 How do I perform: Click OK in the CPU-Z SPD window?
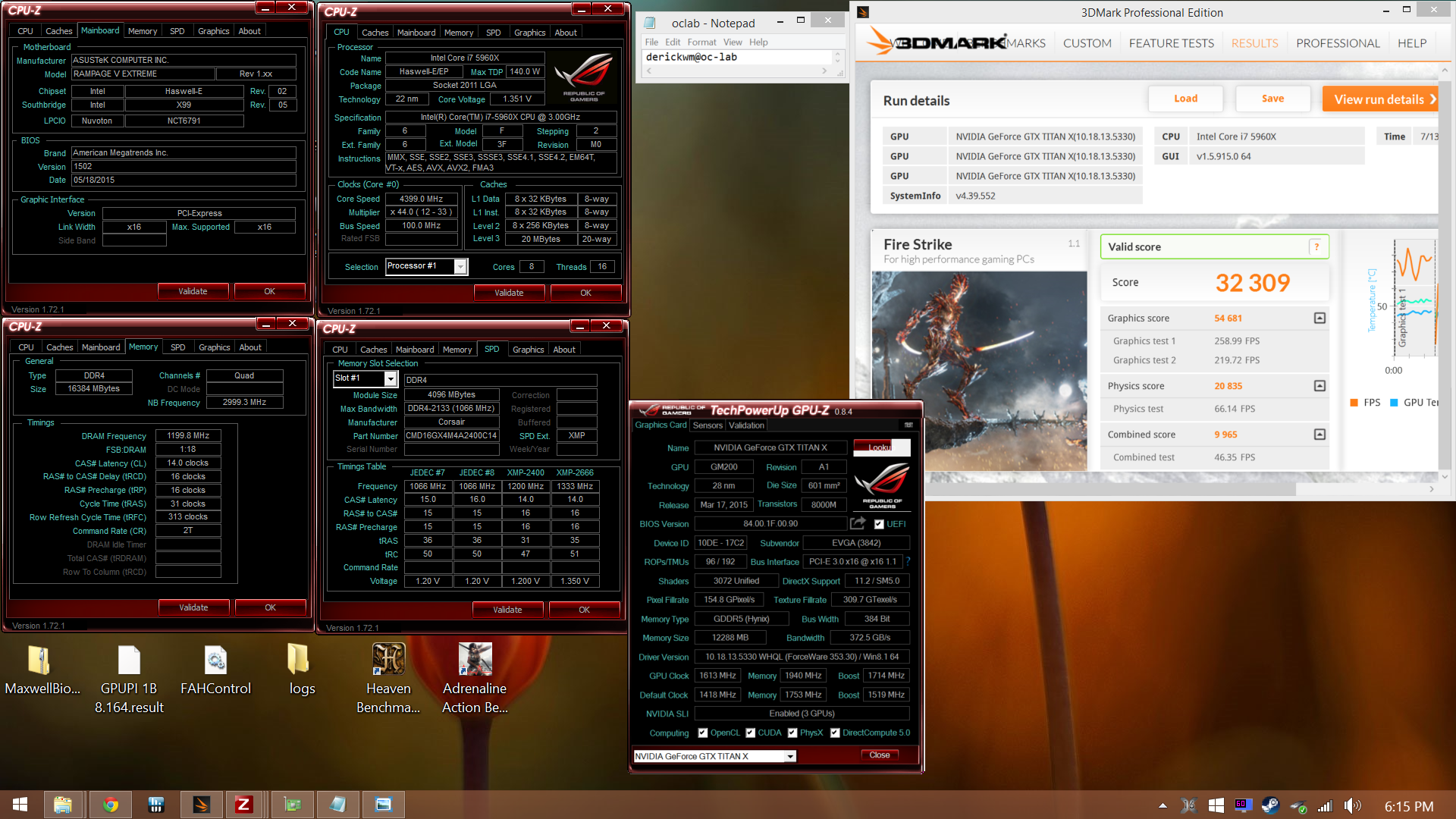[584, 610]
